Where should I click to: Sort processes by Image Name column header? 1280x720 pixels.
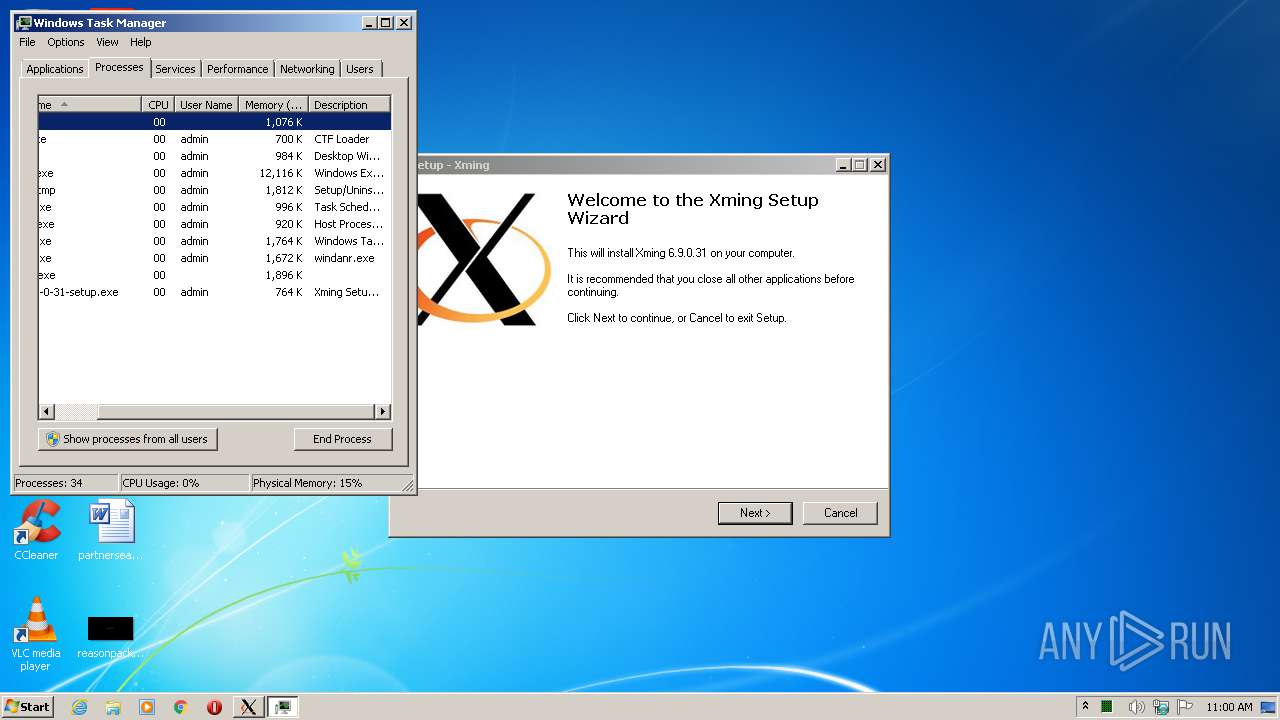click(x=90, y=104)
